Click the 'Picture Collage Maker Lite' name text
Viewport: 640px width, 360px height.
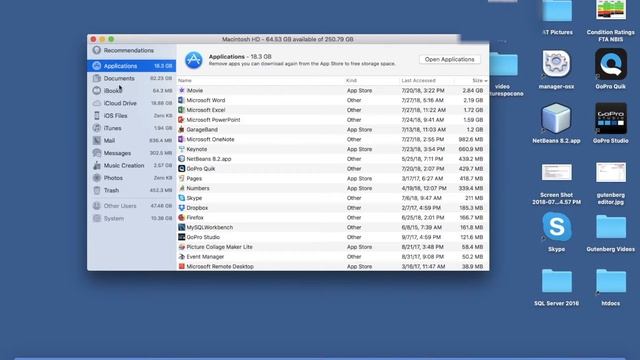click(220, 247)
